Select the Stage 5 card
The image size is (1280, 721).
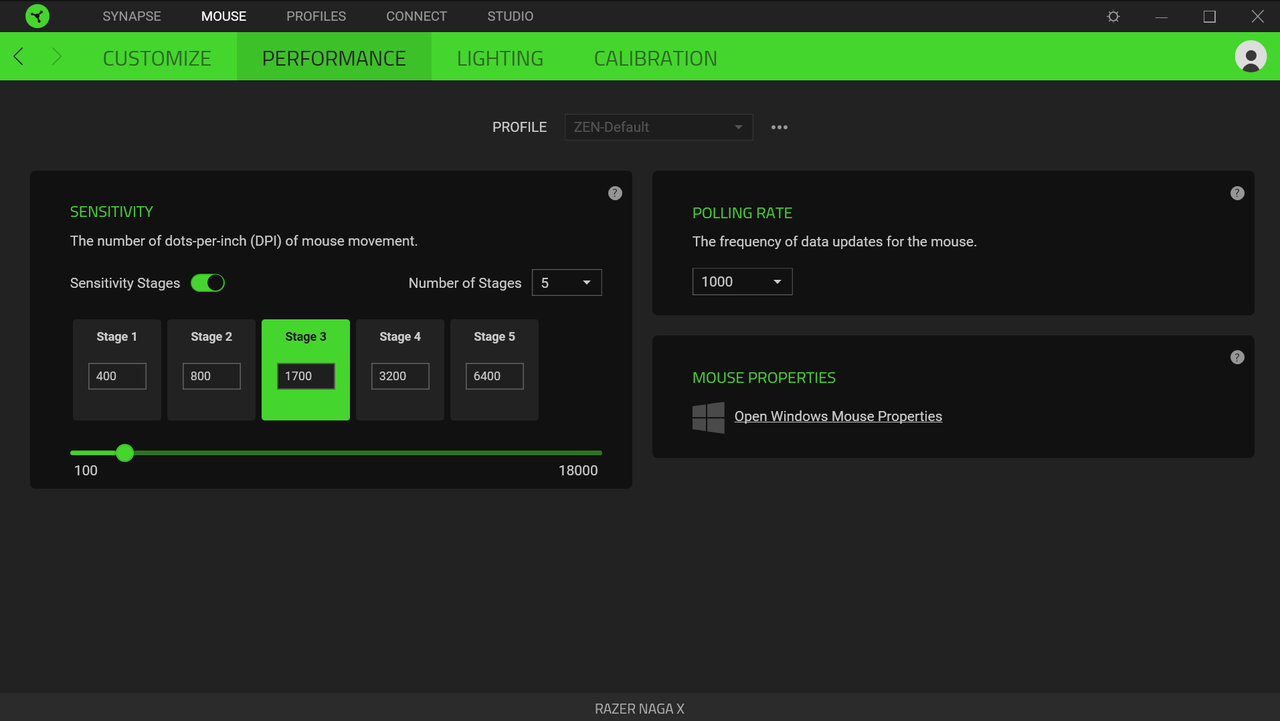click(494, 370)
